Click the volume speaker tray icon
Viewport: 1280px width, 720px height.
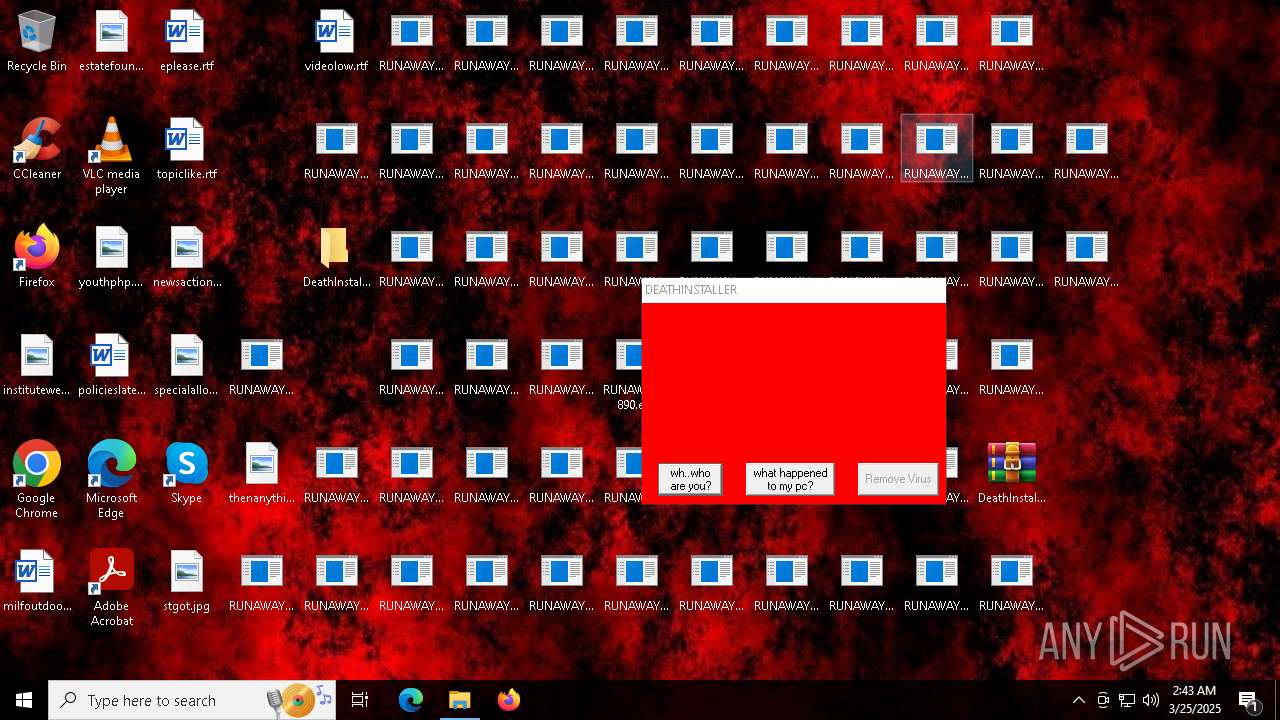pos(1151,700)
